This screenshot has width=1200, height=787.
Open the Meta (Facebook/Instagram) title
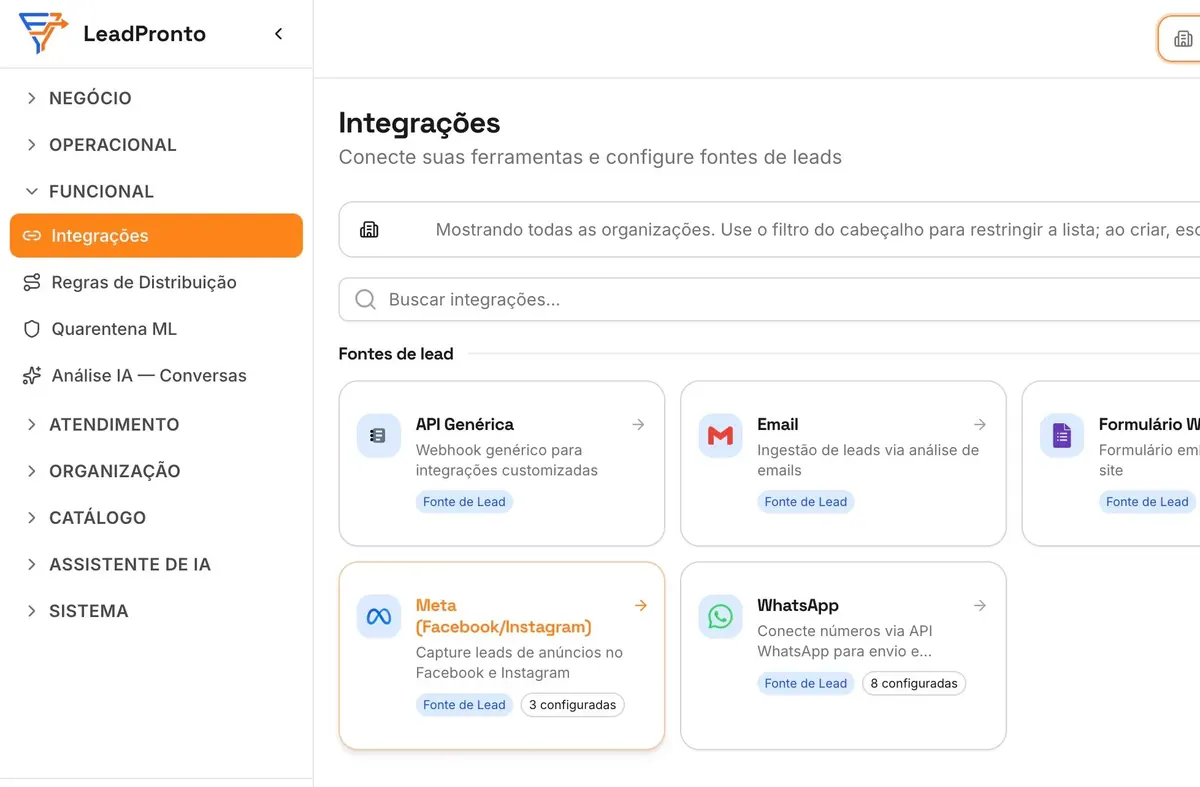(x=504, y=616)
